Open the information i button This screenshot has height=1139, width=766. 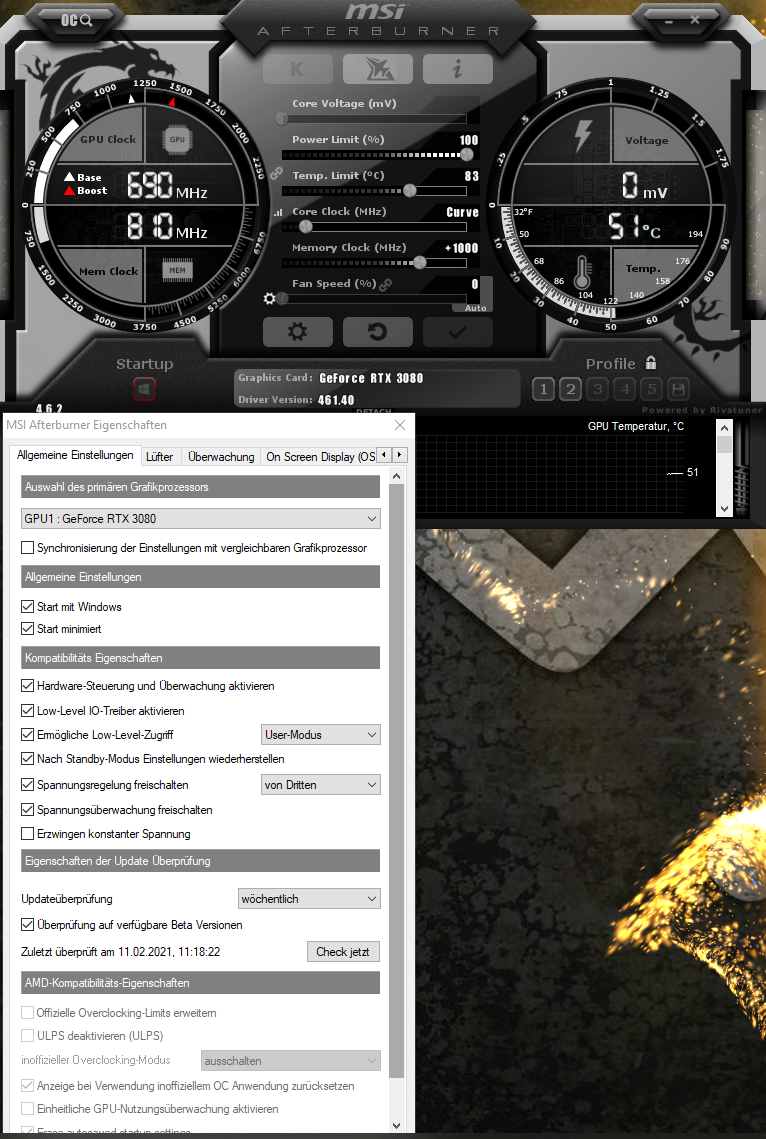(x=457, y=69)
